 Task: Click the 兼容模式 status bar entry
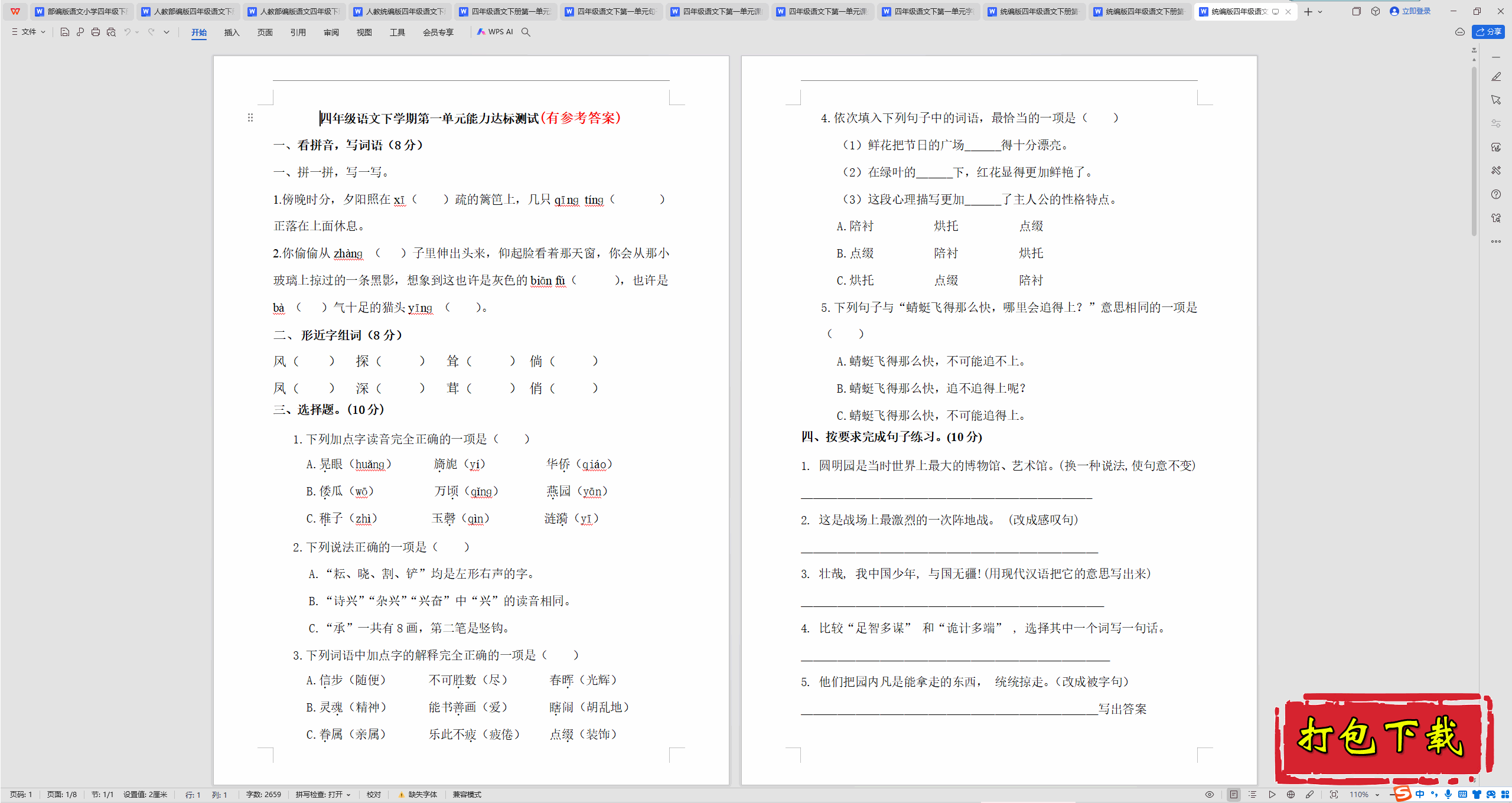tap(467, 795)
